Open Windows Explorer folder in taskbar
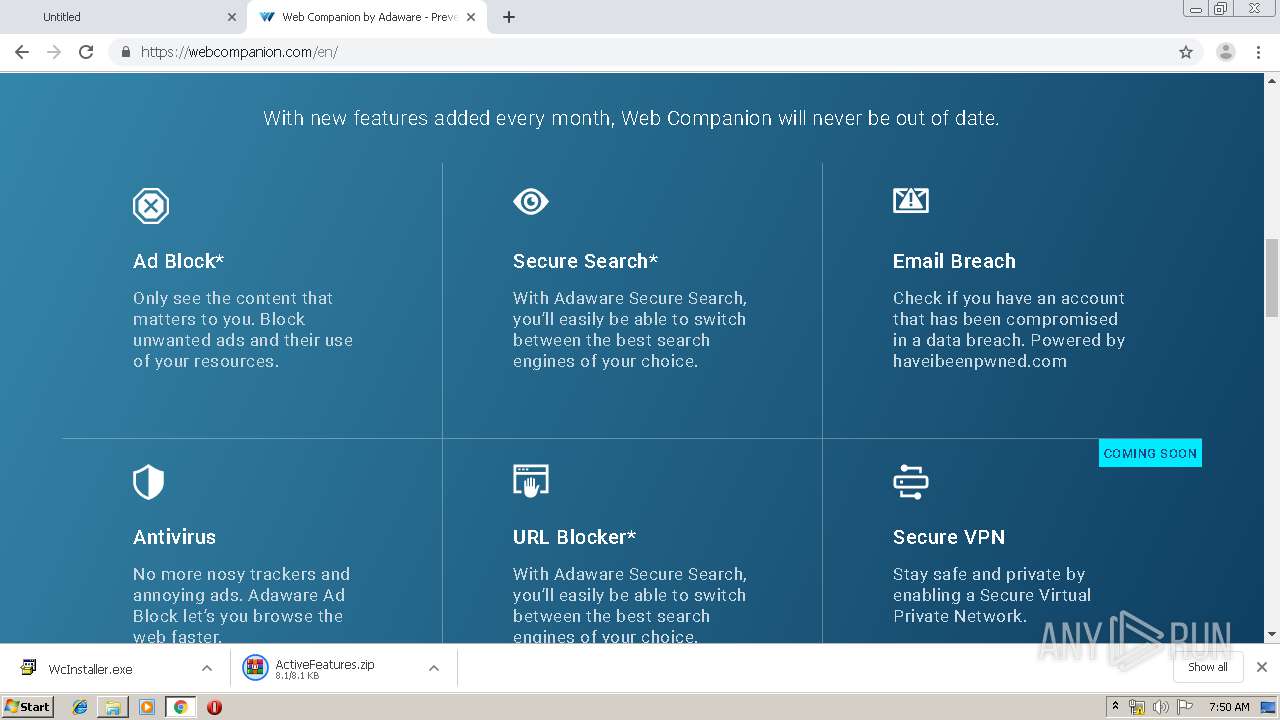Screen dimensions: 1280x720 tap(113, 707)
